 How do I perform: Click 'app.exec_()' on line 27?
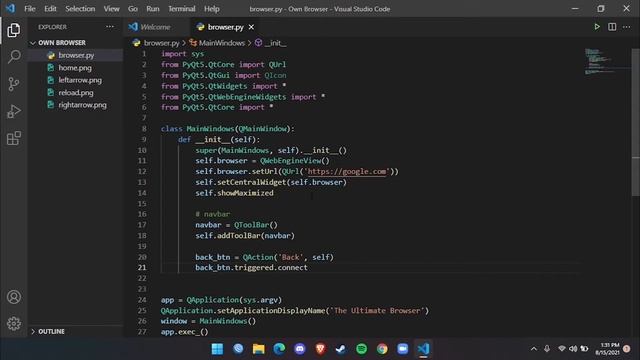coord(184,332)
